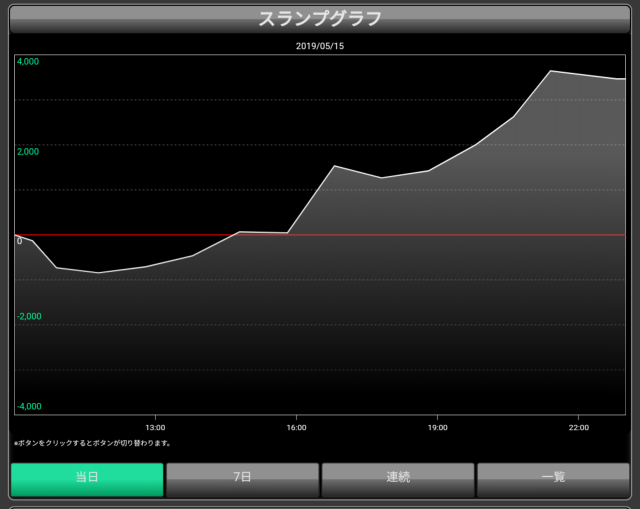Switch to the 7日 view
The image size is (640, 509).
[x=242, y=479]
